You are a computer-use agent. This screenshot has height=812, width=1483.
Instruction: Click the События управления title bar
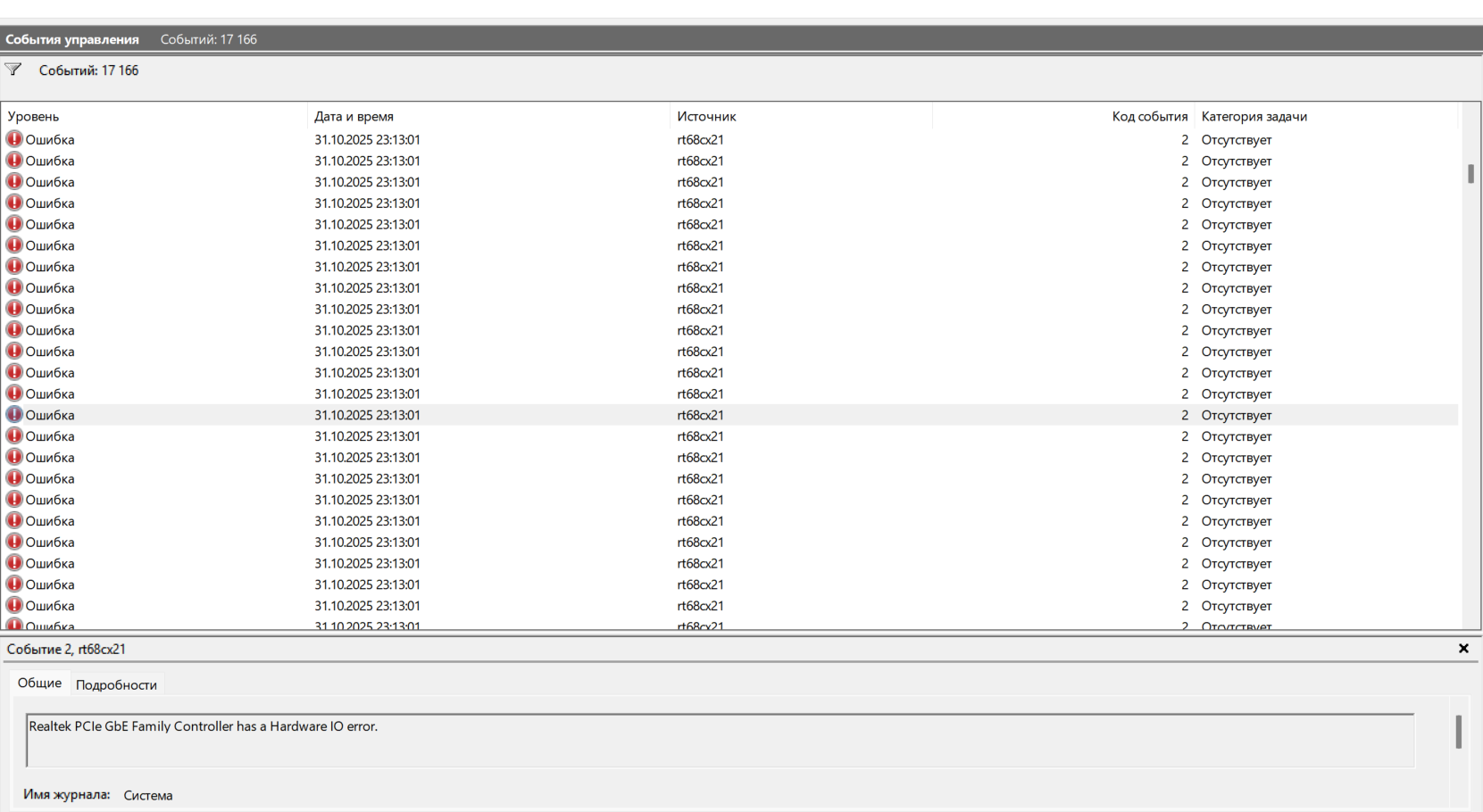[72, 39]
